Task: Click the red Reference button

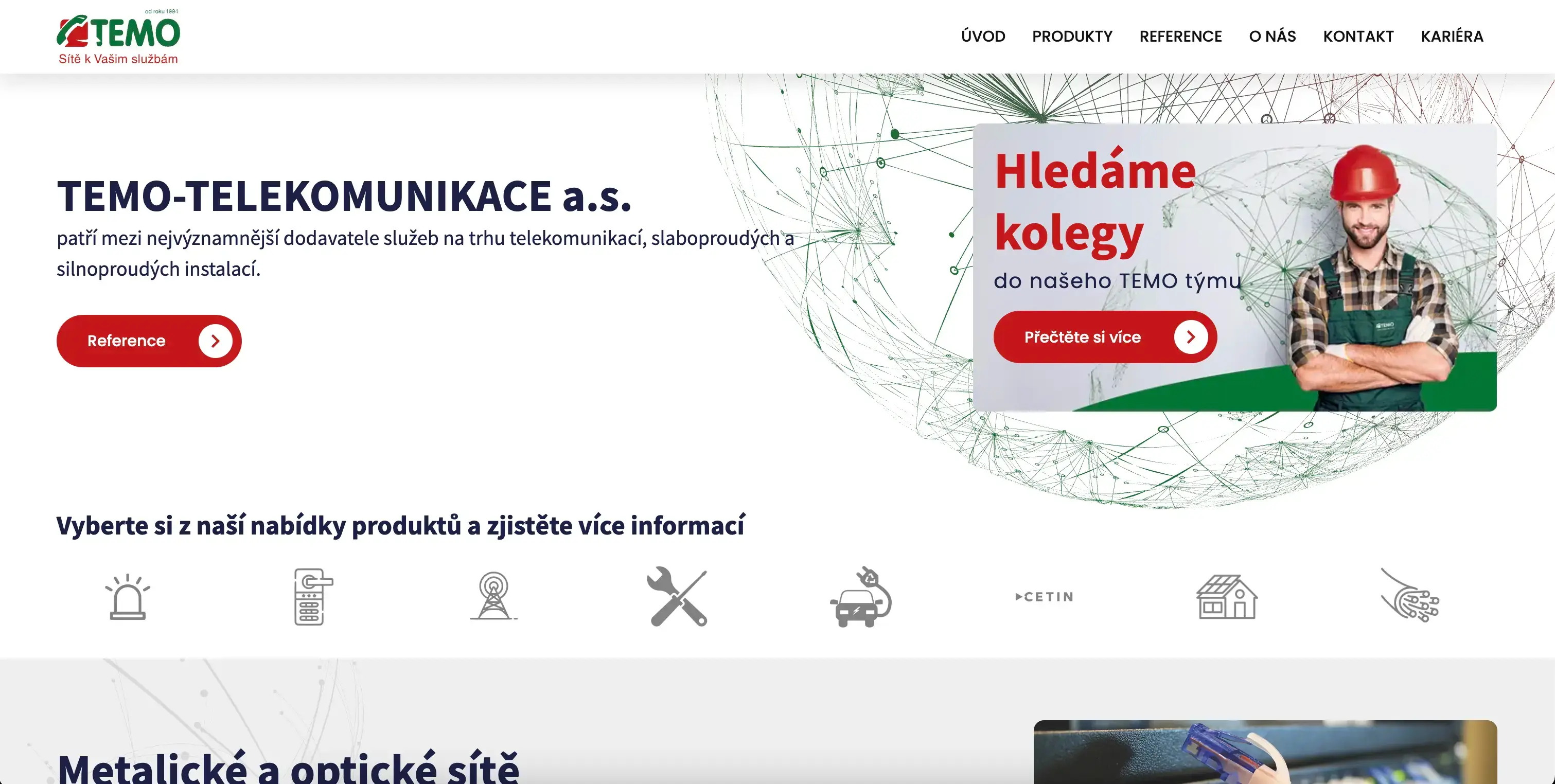Action: click(x=149, y=341)
